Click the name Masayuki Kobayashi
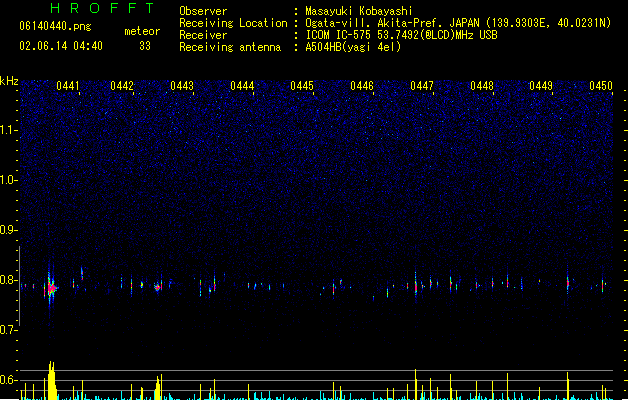 (359, 11)
